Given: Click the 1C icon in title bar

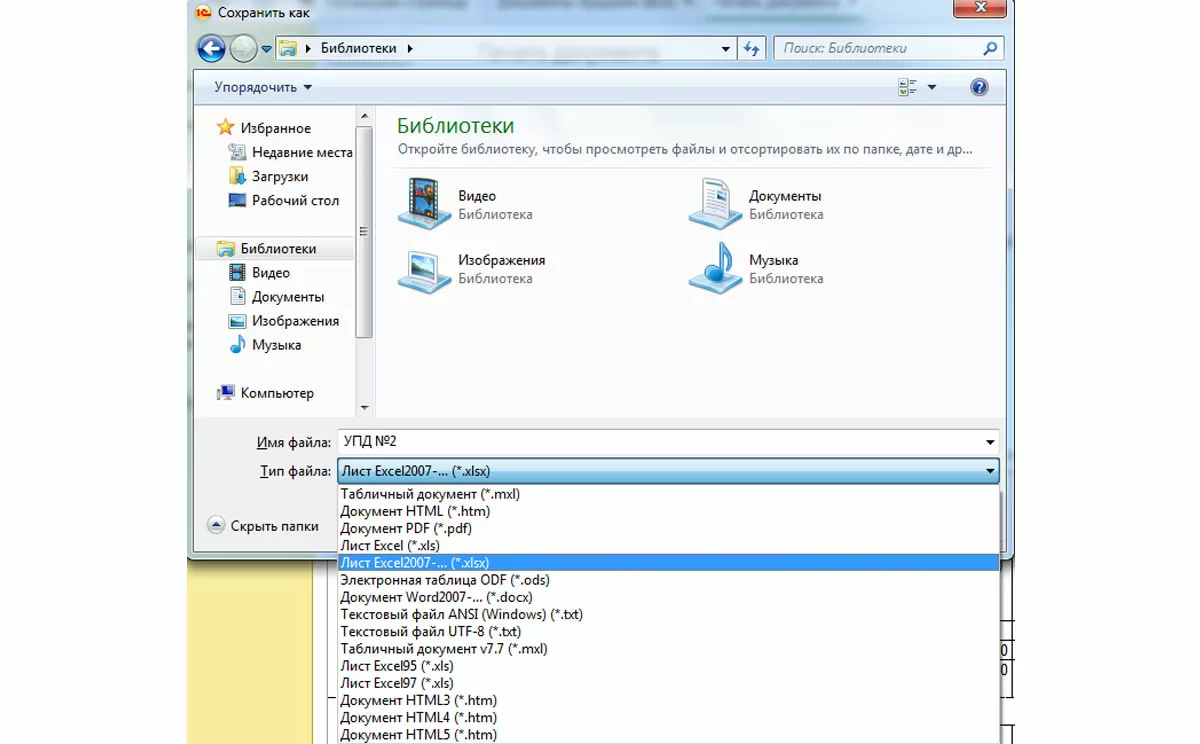Looking at the screenshot, I should [204, 12].
